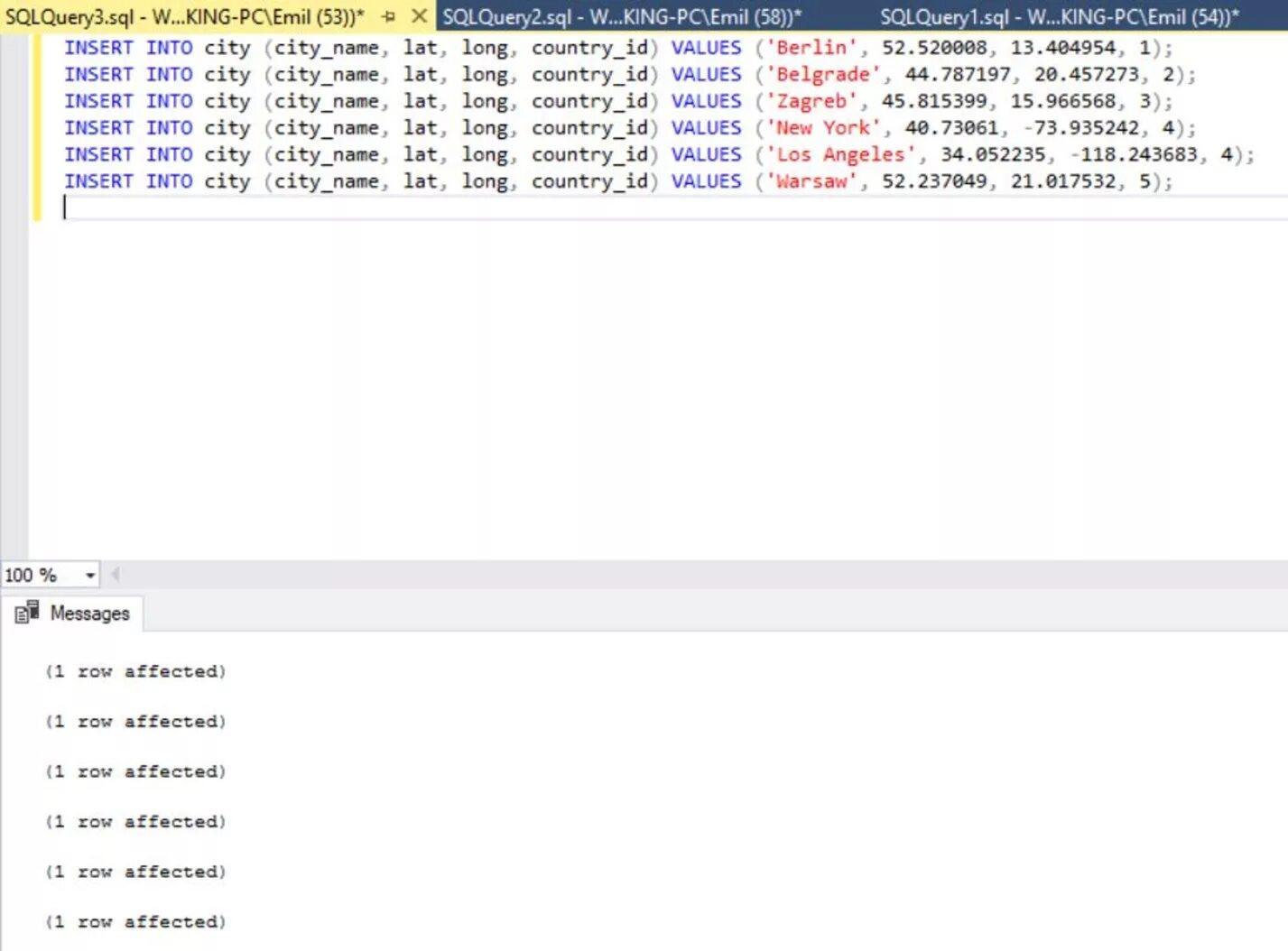Close the SQLQuery3.sql tab

click(419, 16)
